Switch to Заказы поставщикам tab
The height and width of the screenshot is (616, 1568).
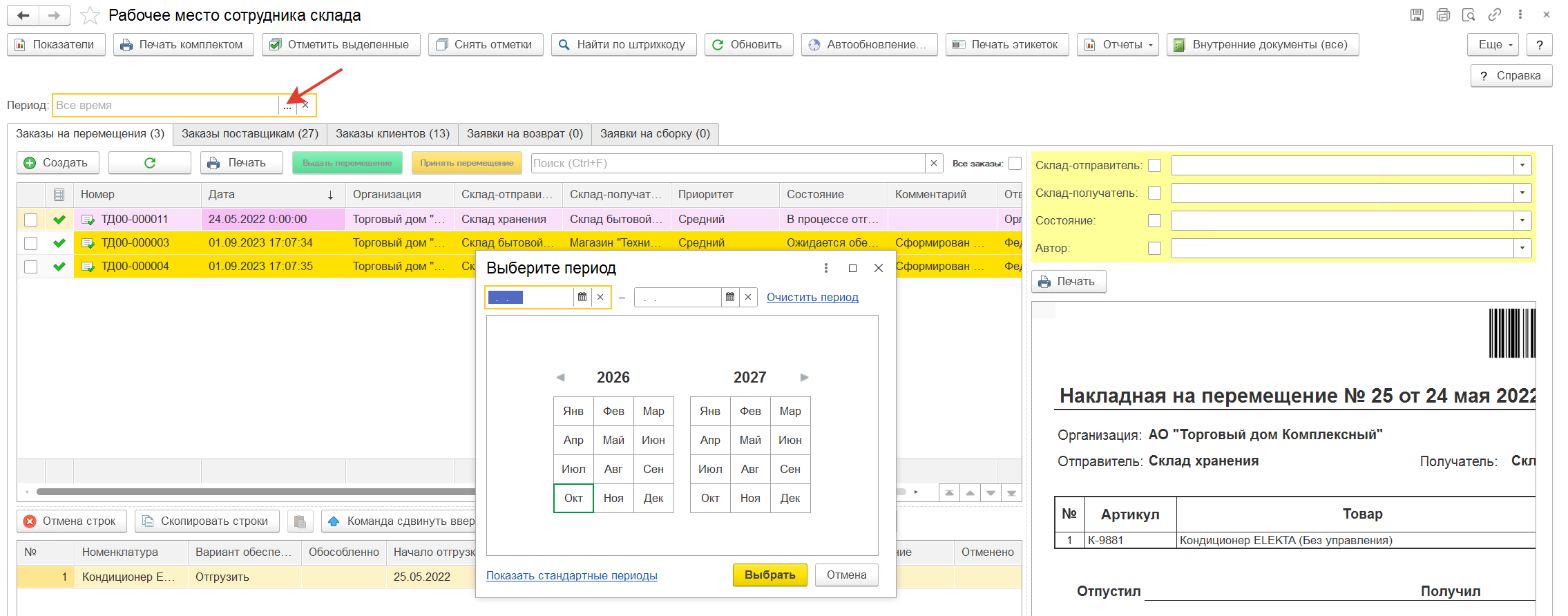(250, 134)
